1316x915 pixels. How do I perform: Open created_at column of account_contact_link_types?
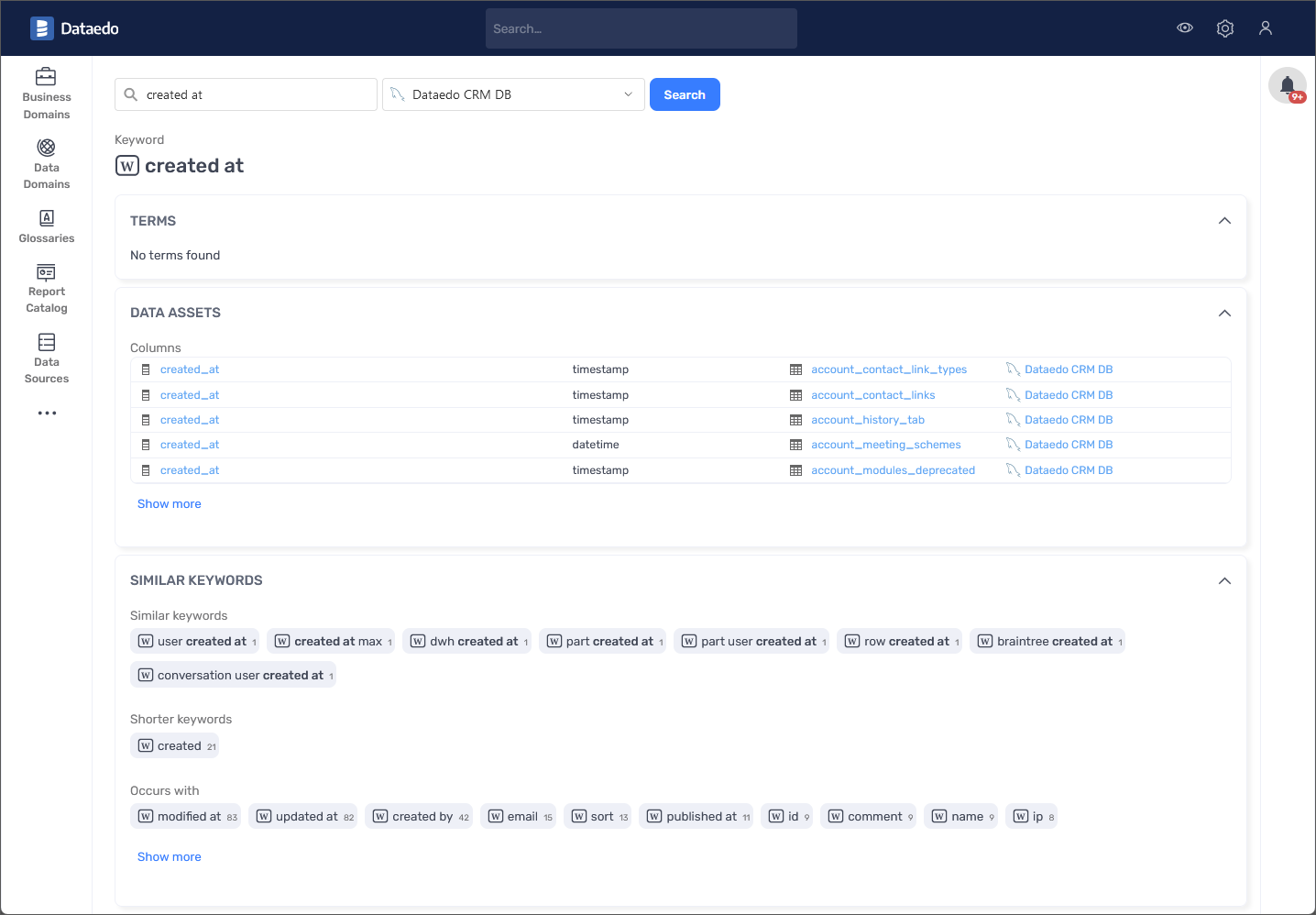(x=190, y=369)
